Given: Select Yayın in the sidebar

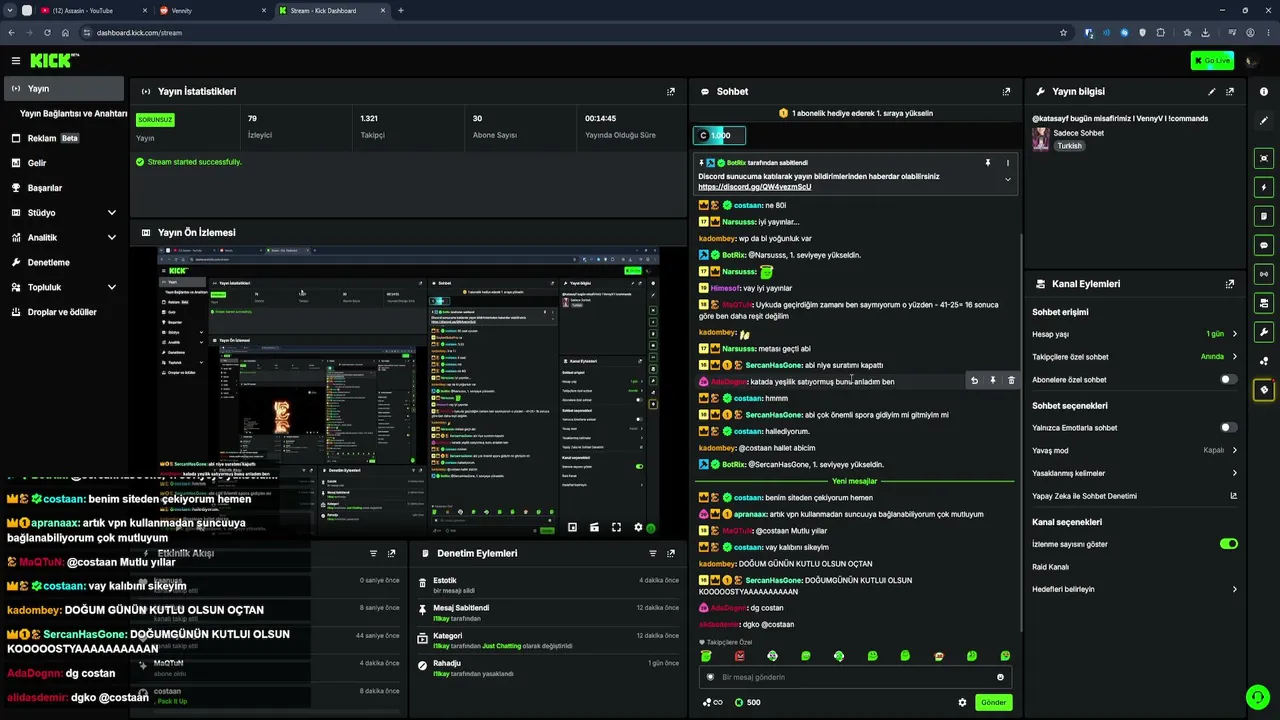Looking at the screenshot, I should pyautogui.click(x=62, y=89).
